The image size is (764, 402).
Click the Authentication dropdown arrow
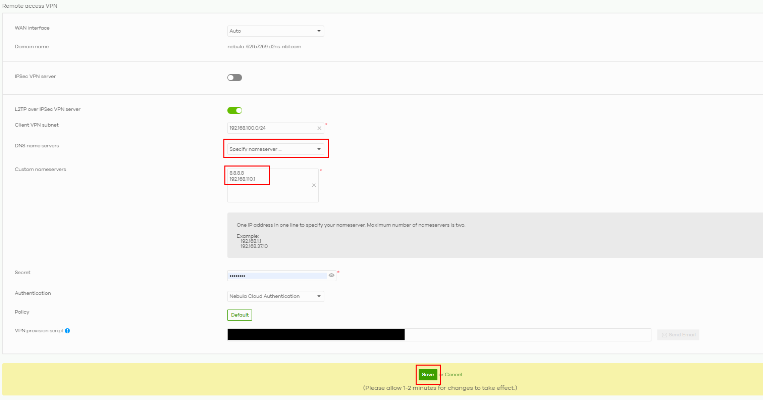click(x=320, y=296)
